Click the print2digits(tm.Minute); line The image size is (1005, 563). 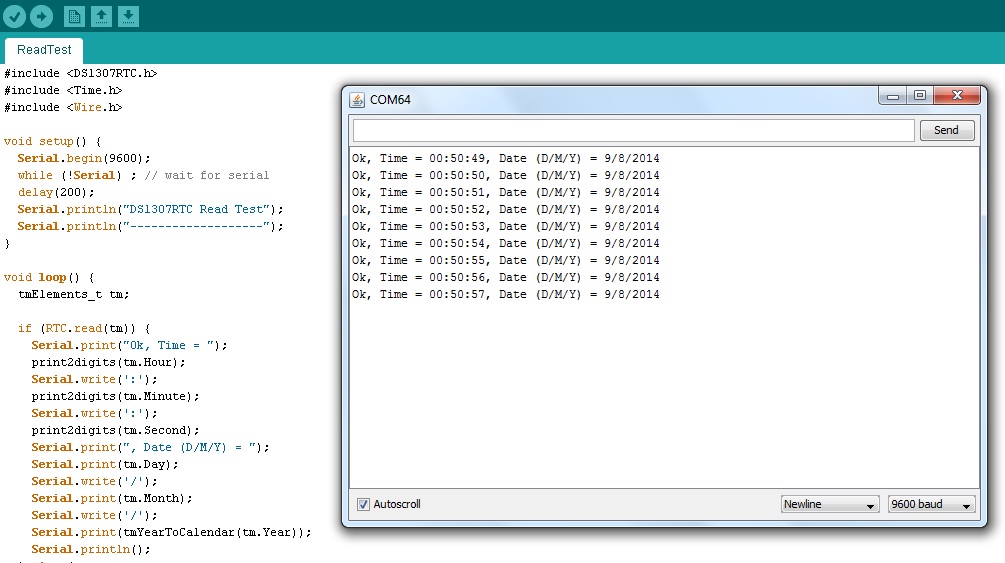(115, 396)
